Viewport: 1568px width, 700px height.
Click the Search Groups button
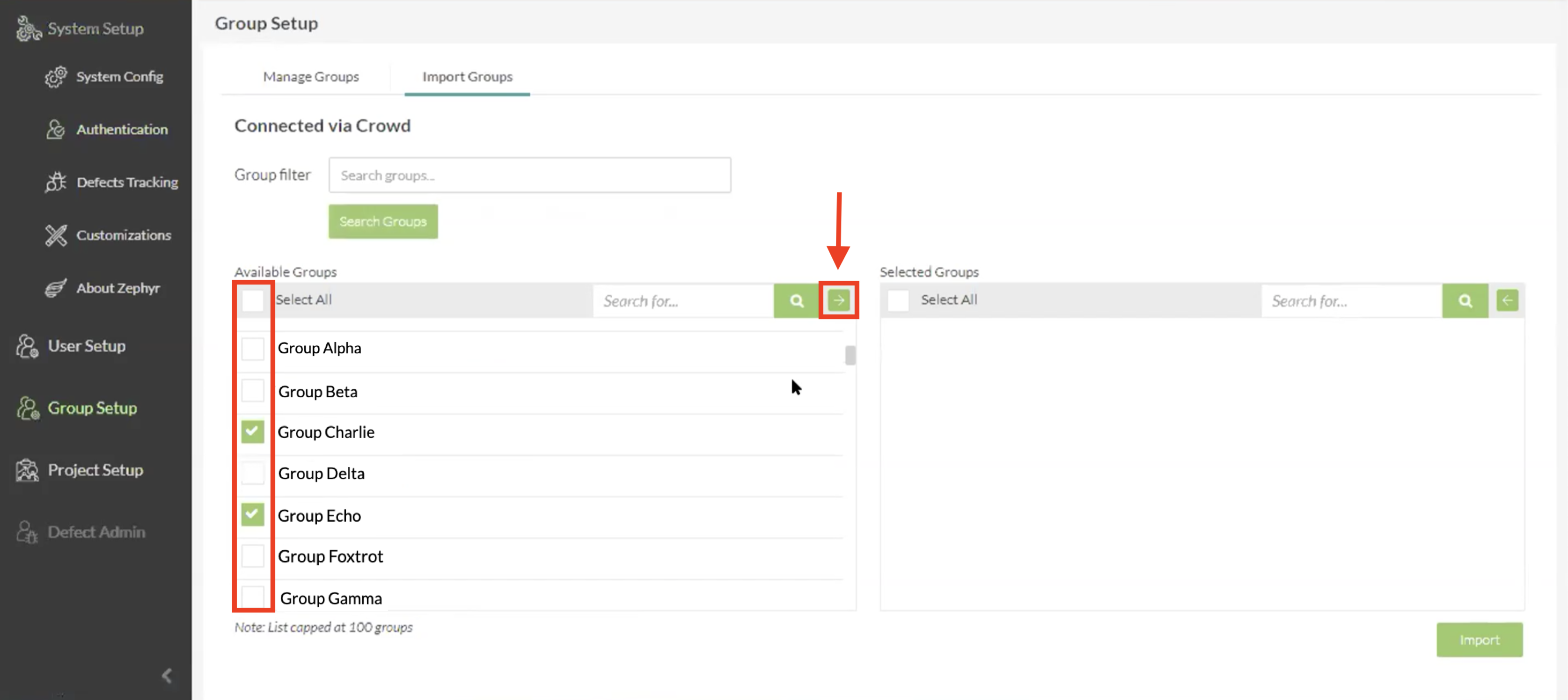(x=383, y=222)
